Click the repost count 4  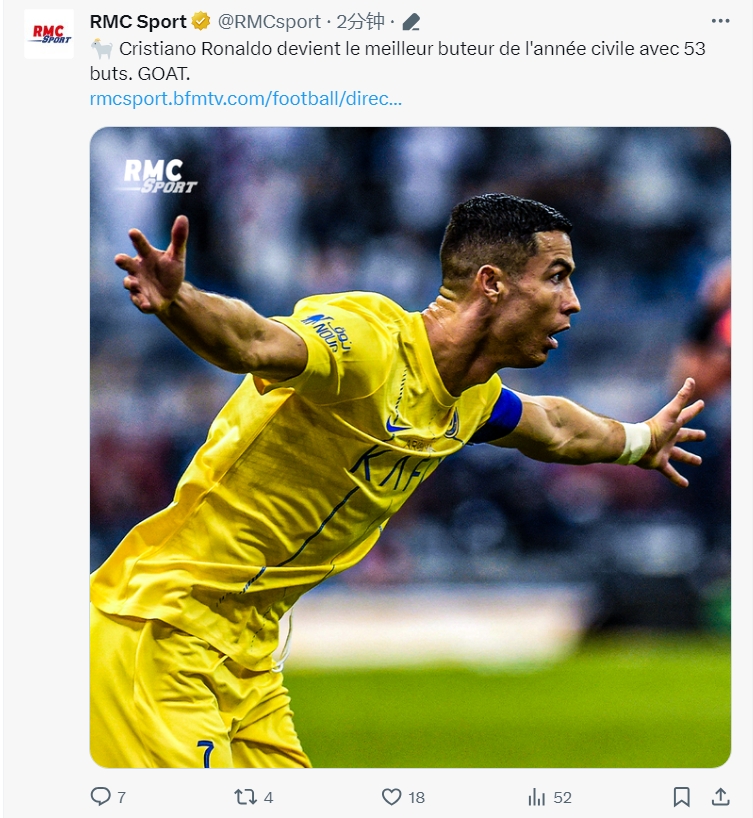[x=268, y=797]
